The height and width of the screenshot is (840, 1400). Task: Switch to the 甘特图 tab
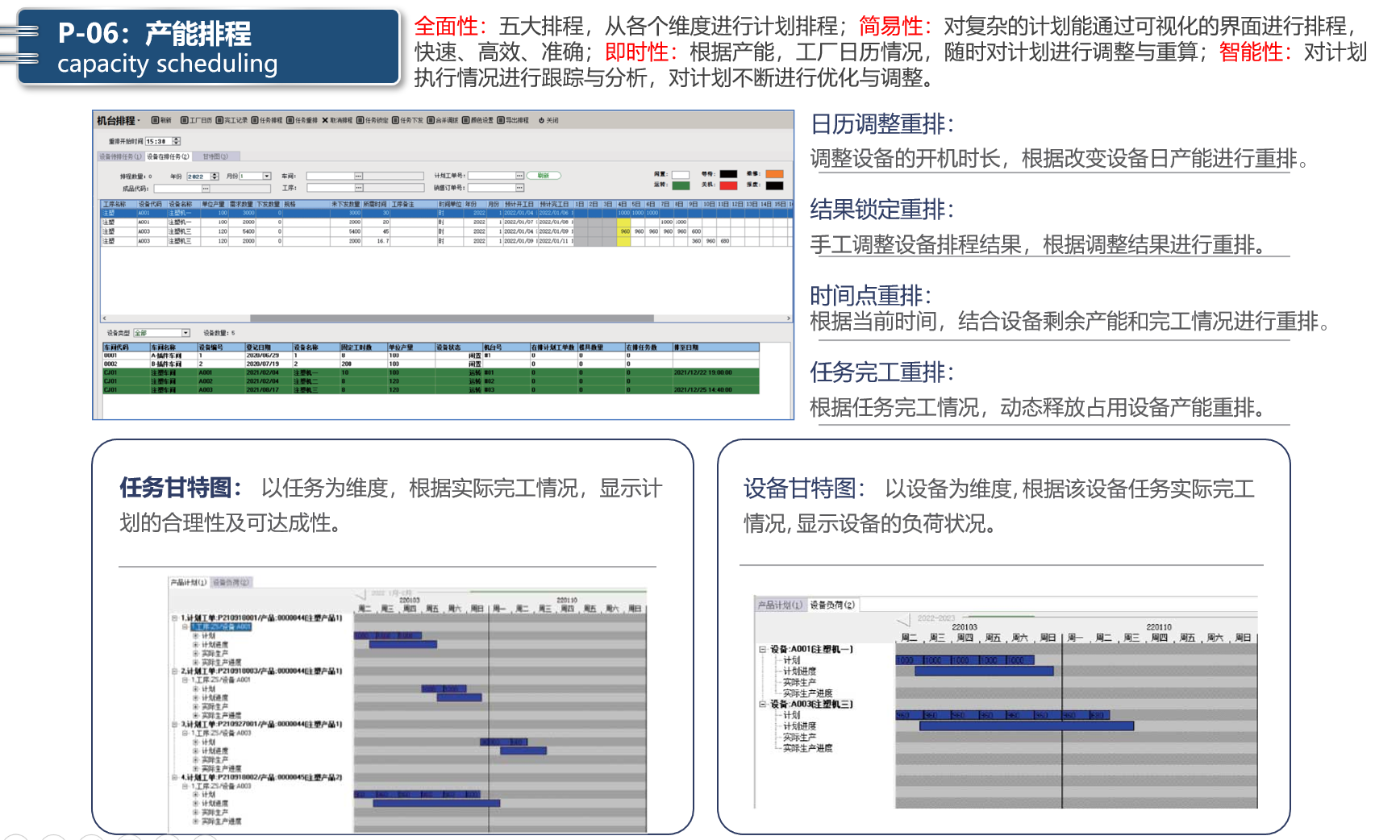point(215,157)
